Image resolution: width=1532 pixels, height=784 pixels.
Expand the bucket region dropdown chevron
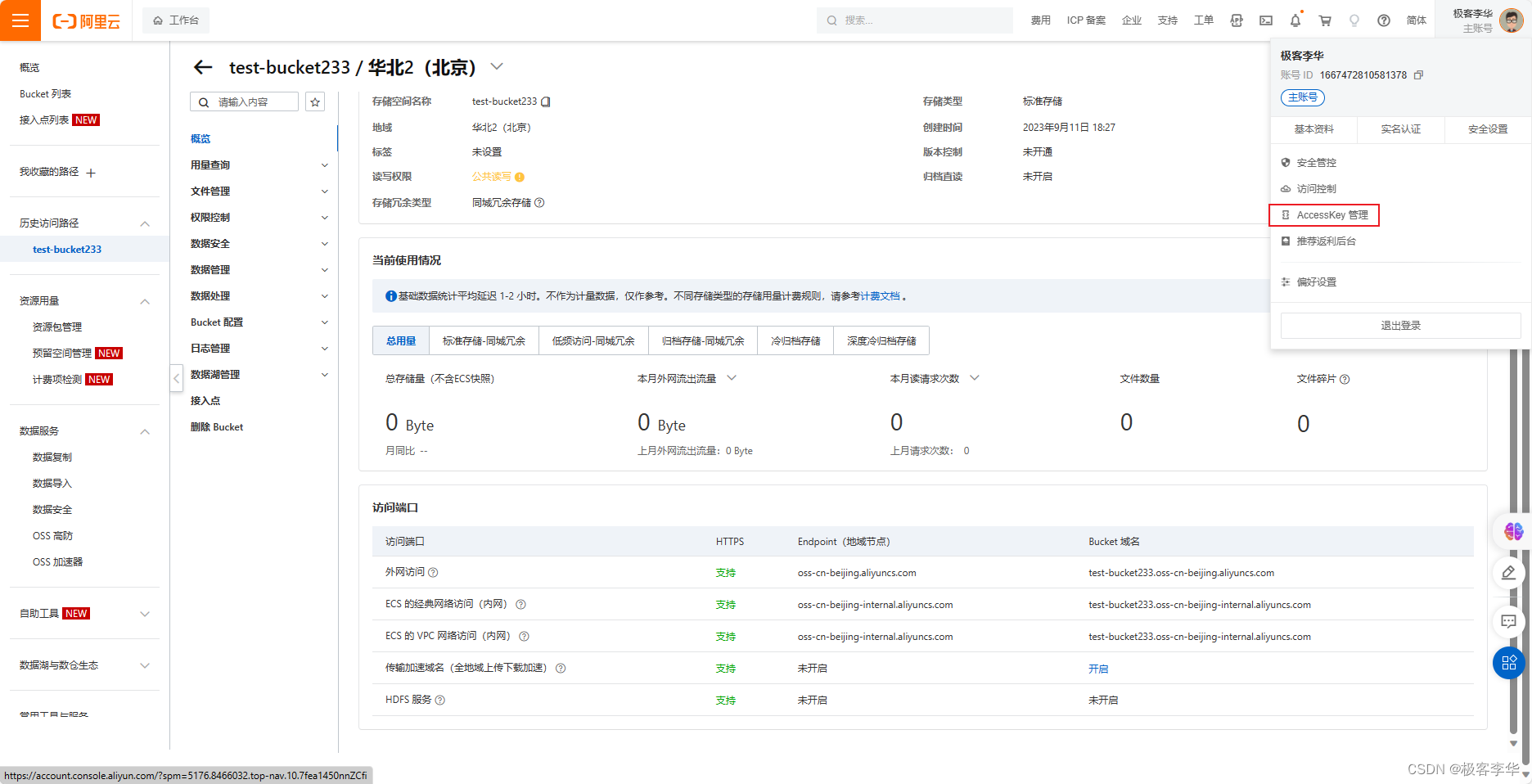click(497, 66)
